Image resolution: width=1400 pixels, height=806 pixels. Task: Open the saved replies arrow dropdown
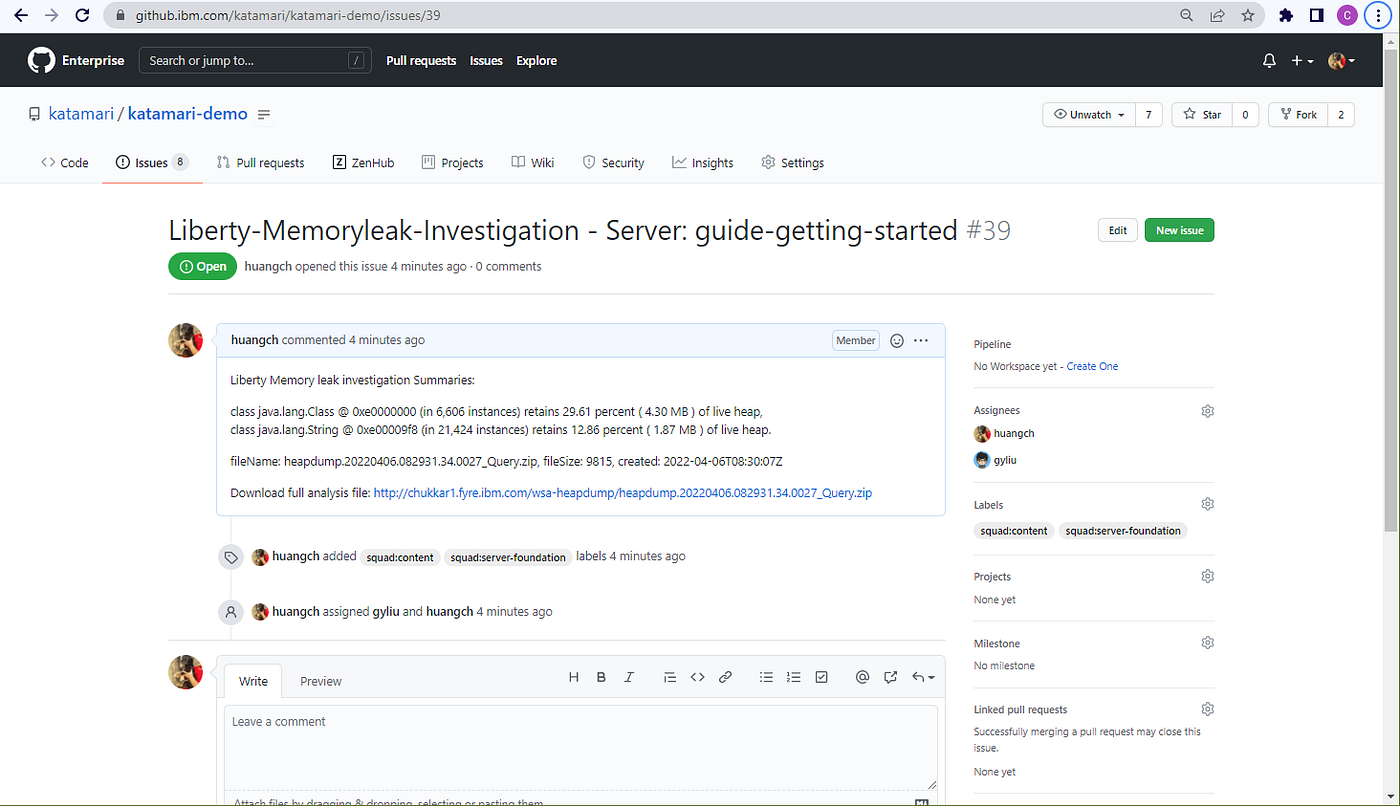(x=923, y=677)
